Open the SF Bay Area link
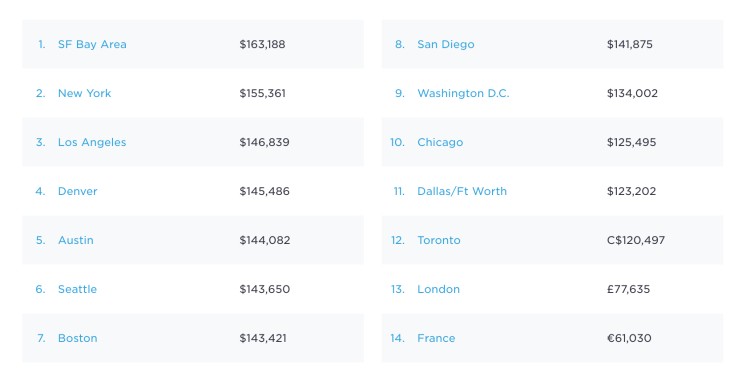This screenshot has height=390, width=750. [x=92, y=45]
